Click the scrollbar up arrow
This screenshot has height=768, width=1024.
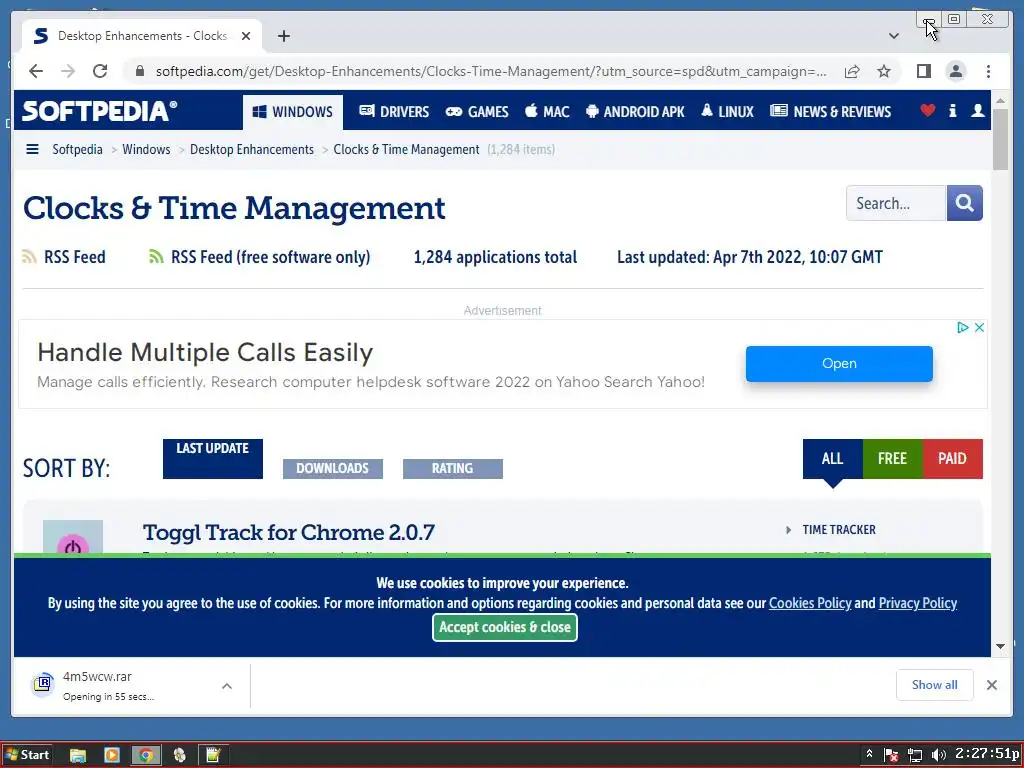pos(1000,101)
